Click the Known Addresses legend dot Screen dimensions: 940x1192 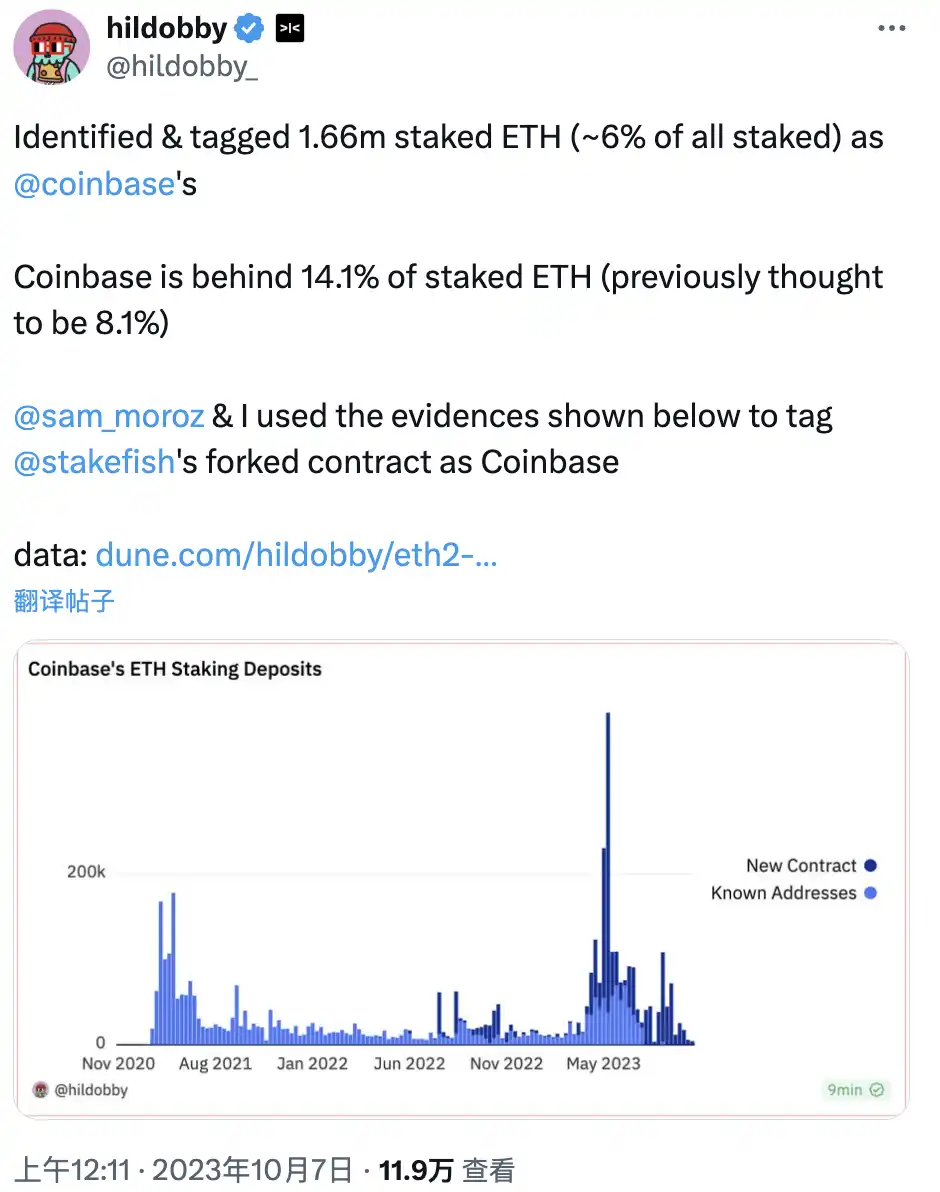(x=870, y=893)
